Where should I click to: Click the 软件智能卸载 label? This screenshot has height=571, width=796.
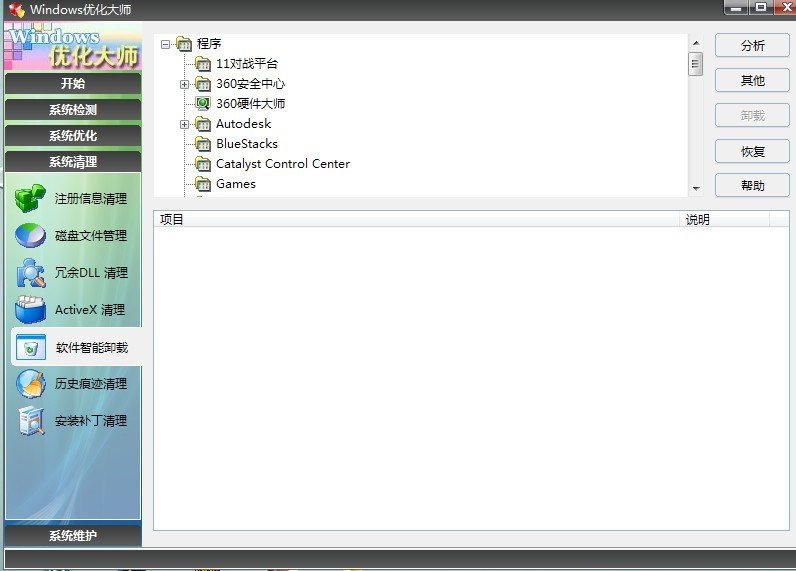(x=92, y=348)
